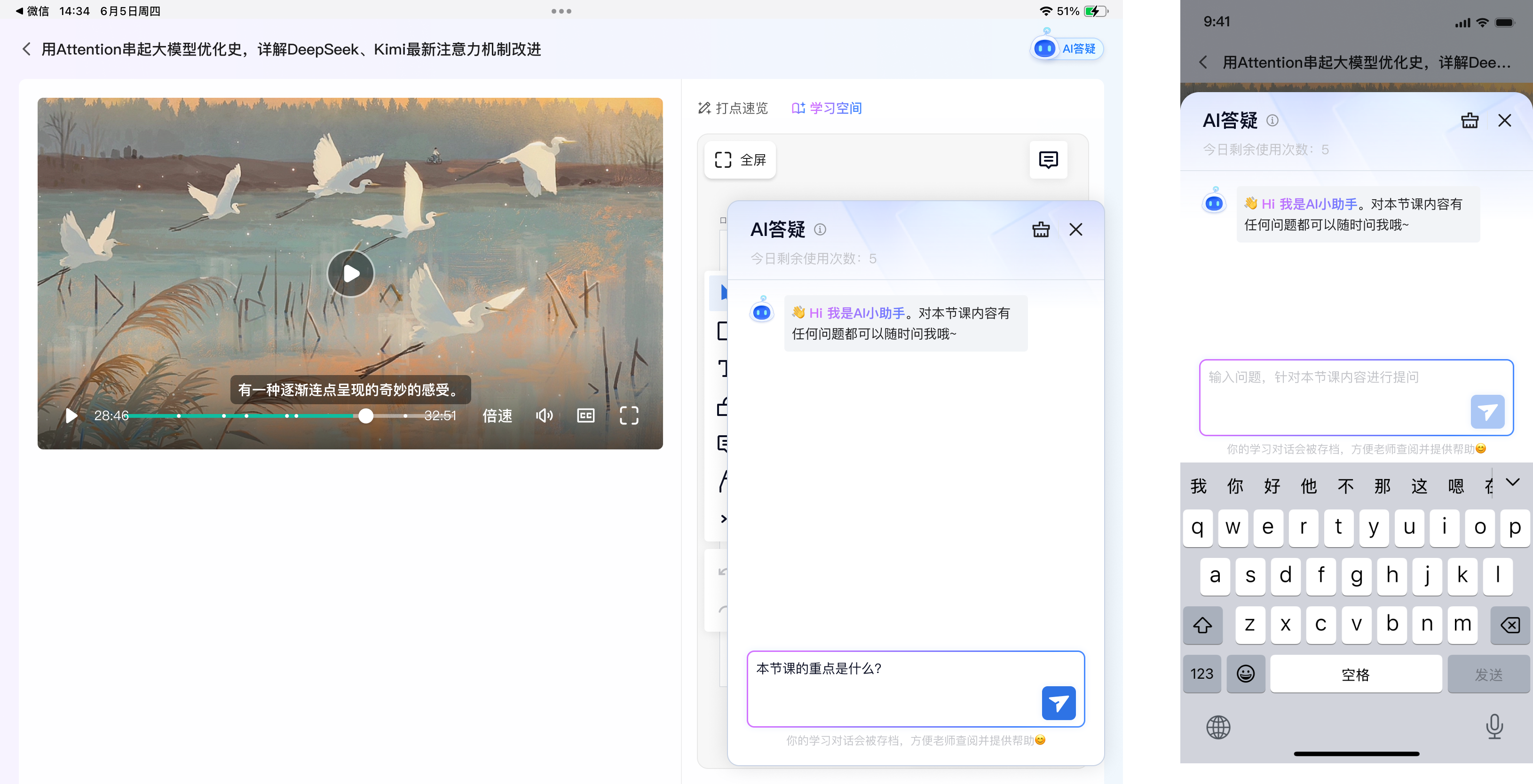Click the AI答疑 robot button at top right

[x=1066, y=48]
